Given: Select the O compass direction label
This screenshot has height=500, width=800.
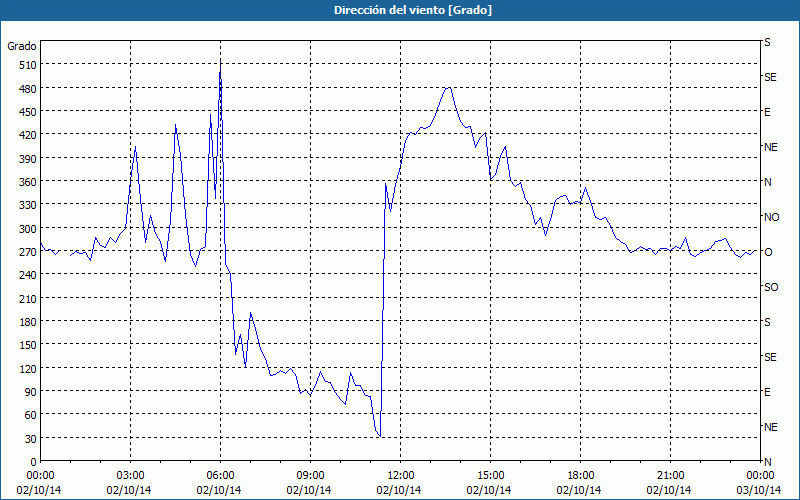Looking at the screenshot, I should click(x=768, y=252).
